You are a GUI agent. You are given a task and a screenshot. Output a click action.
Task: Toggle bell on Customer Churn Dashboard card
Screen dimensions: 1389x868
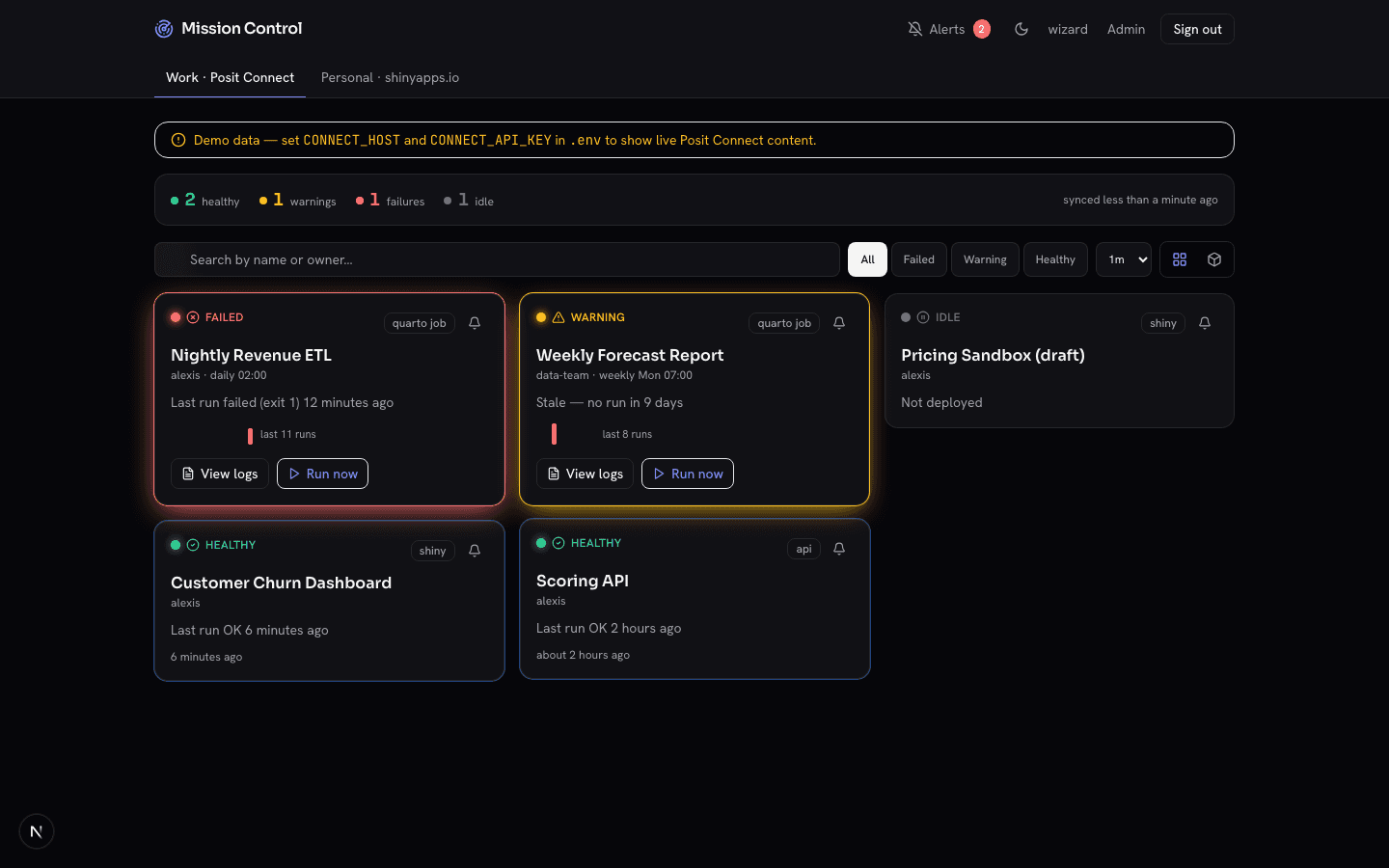[x=475, y=551]
